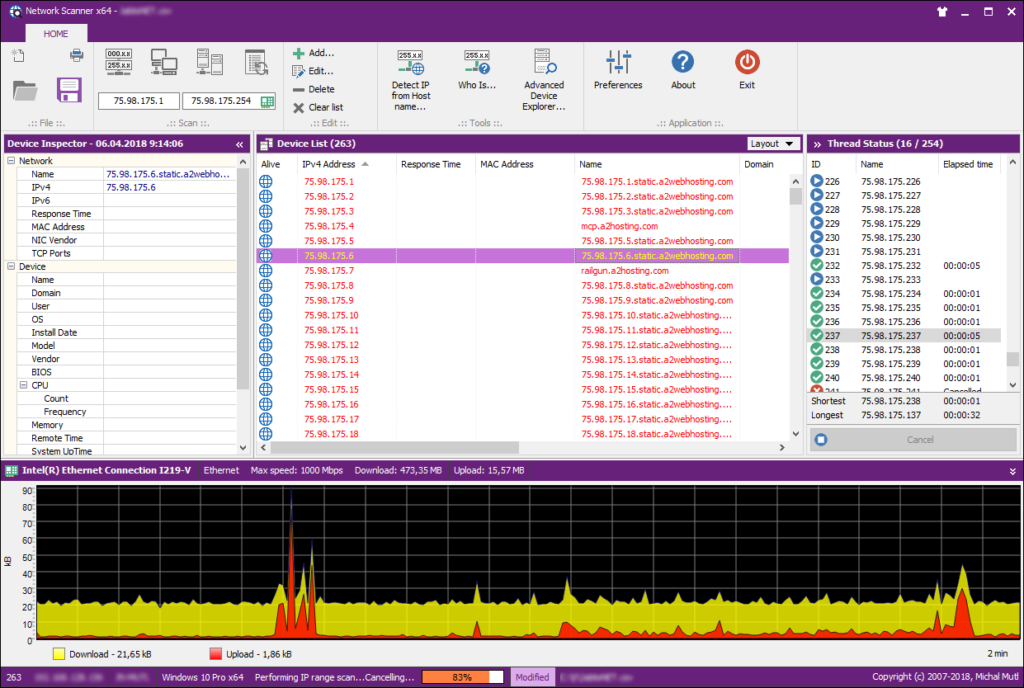Select the Scan IP range tool
The height and width of the screenshot is (688, 1024).
coord(119,62)
